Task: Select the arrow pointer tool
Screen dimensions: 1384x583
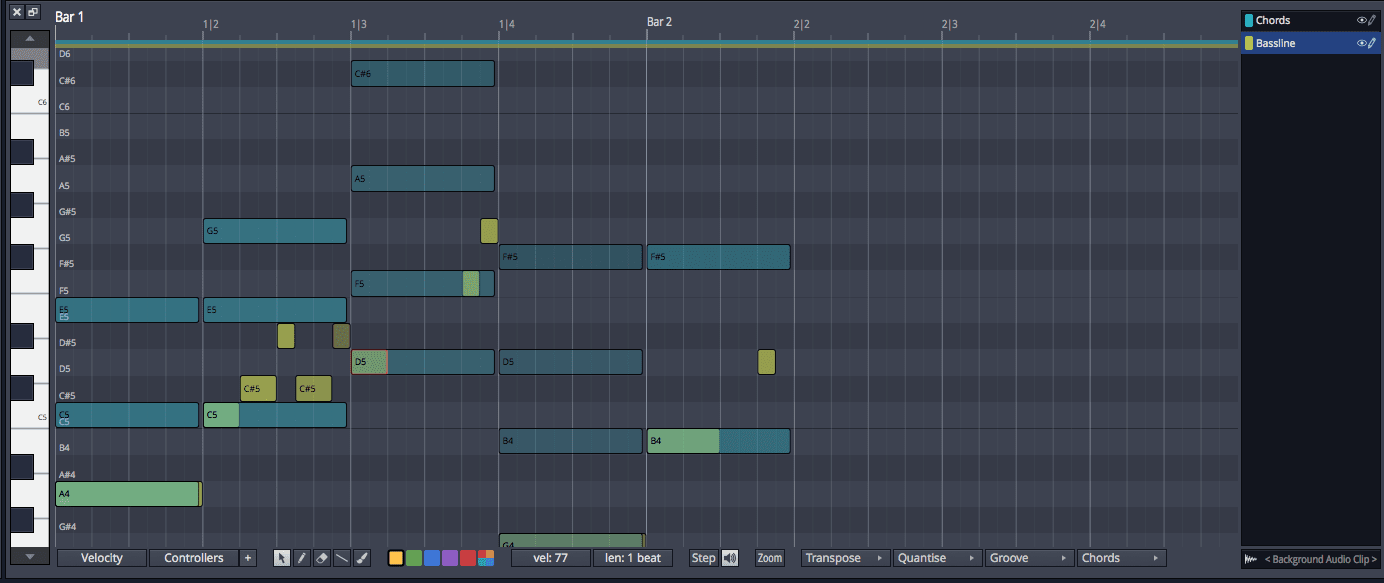Action: point(282,558)
